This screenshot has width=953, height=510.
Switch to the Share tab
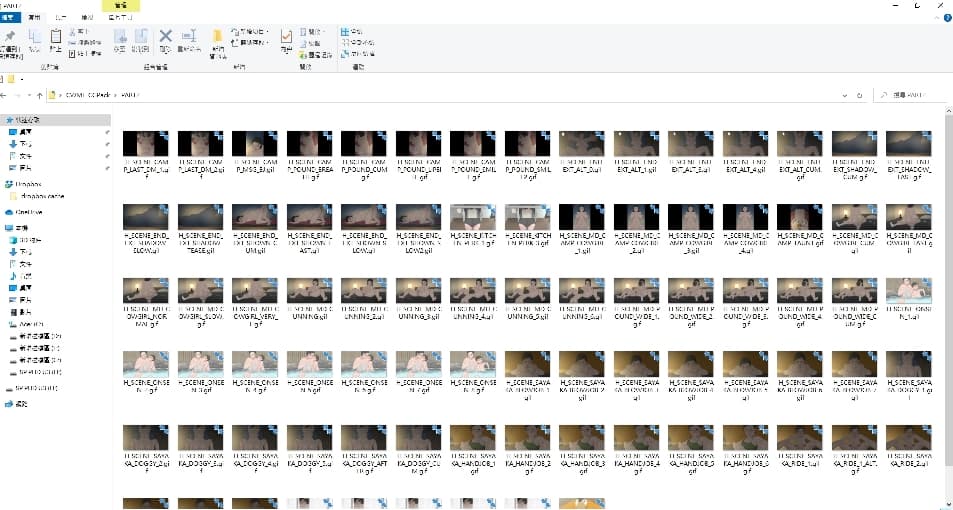click(x=61, y=18)
